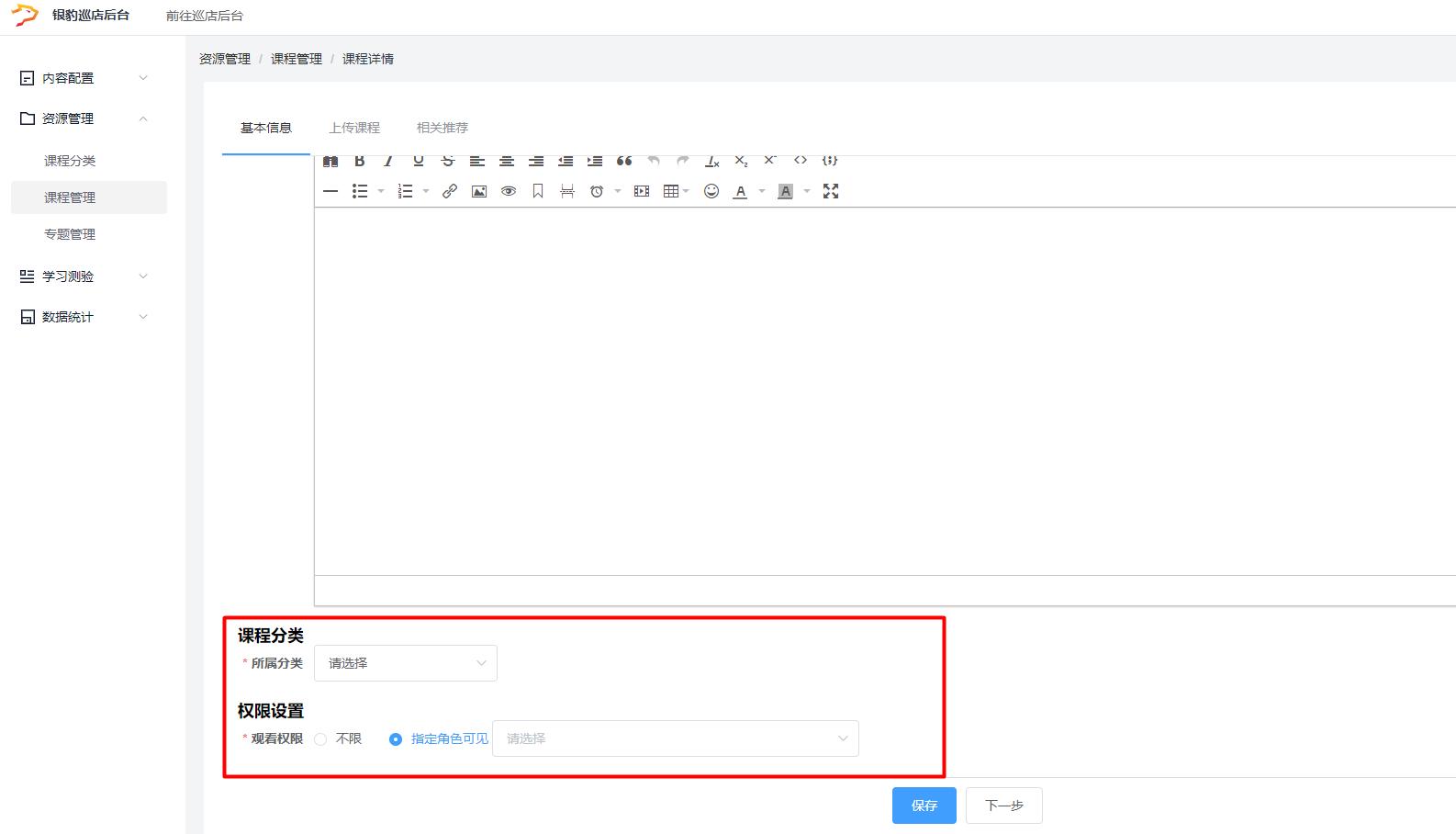Toggle fullscreen mode for the editor
Image resolution: width=1456 pixels, height=834 pixels.
(x=831, y=191)
